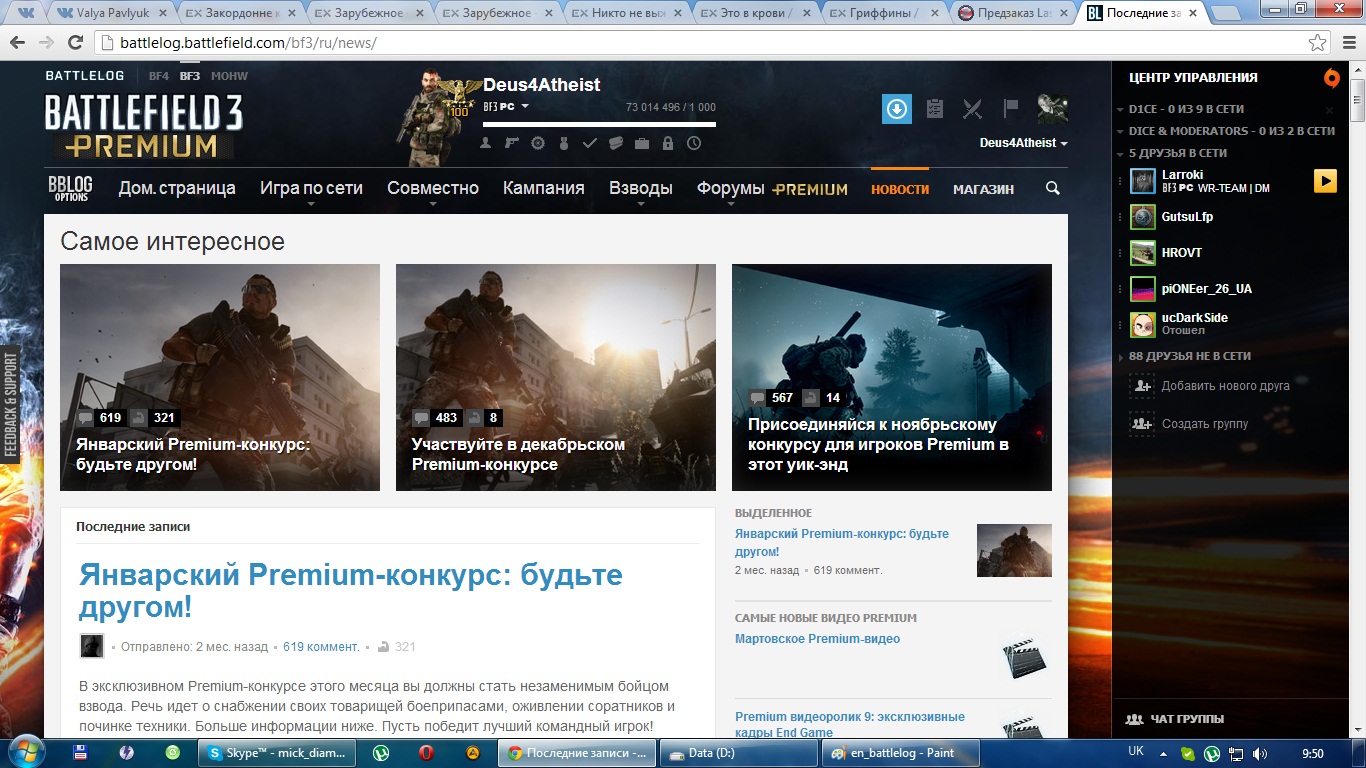The height and width of the screenshot is (768, 1366).
Task: Open the vehicle gear wheel stats icon
Action: [538, 144]
